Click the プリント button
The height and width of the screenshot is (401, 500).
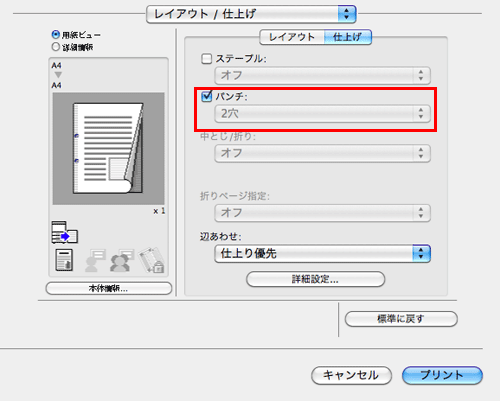point(442,375)
